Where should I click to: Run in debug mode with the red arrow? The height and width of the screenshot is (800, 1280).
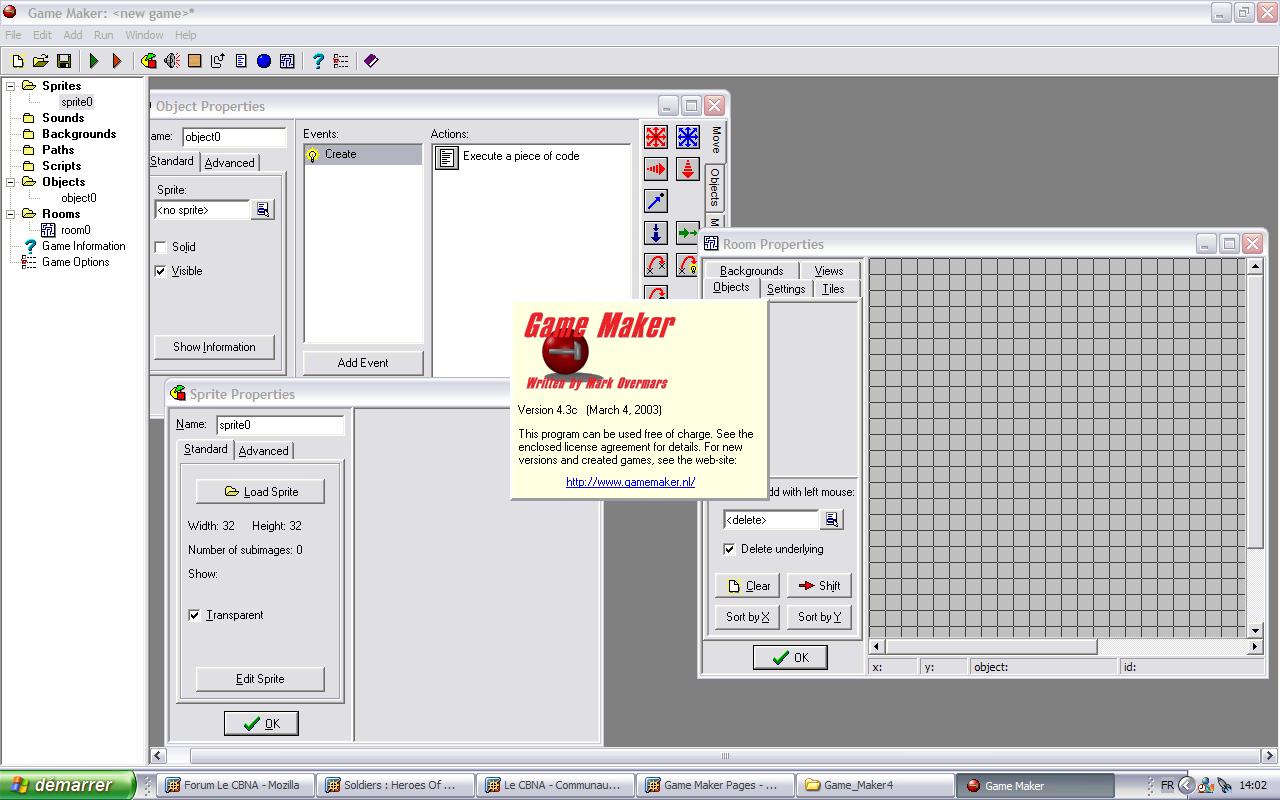tap(117, 61)
